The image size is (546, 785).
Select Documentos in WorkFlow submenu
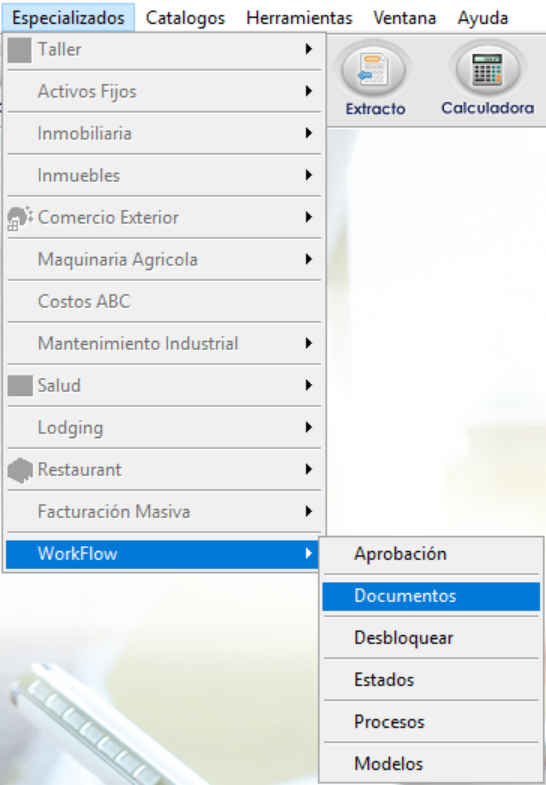coord(431,596)
